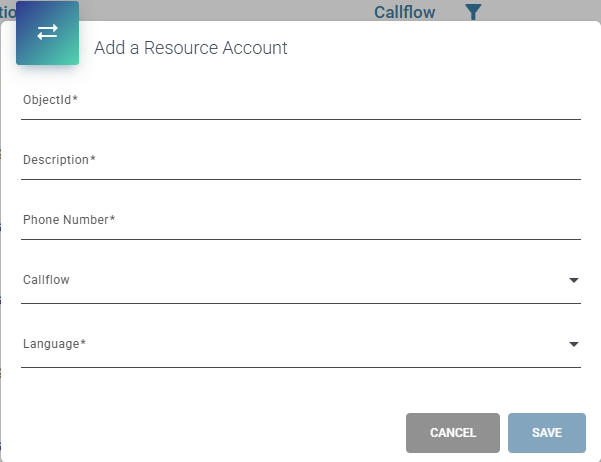Focus the ObjectId input field

(x=301, y=102)
